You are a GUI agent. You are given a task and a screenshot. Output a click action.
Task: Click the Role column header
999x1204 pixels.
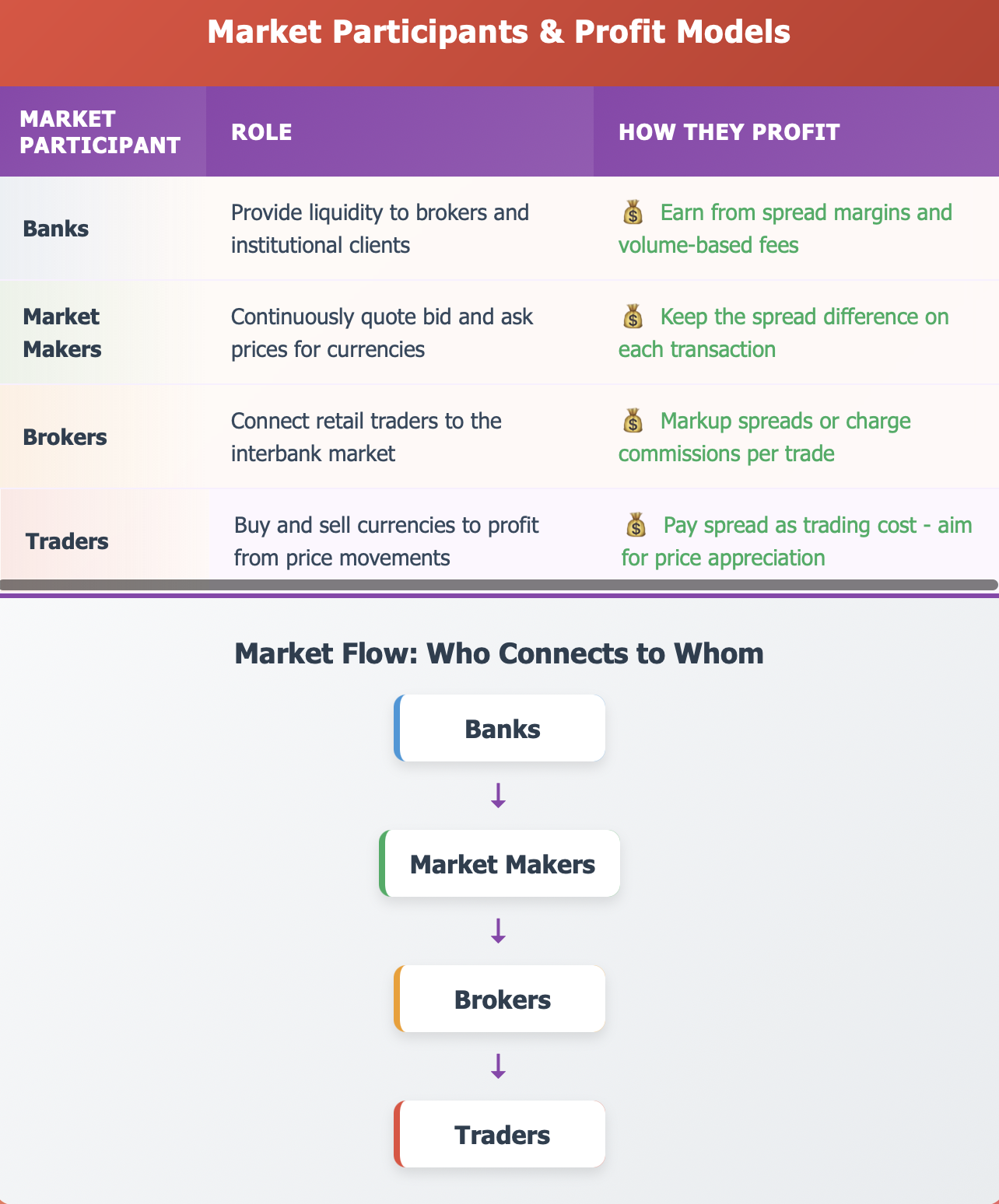261,132
